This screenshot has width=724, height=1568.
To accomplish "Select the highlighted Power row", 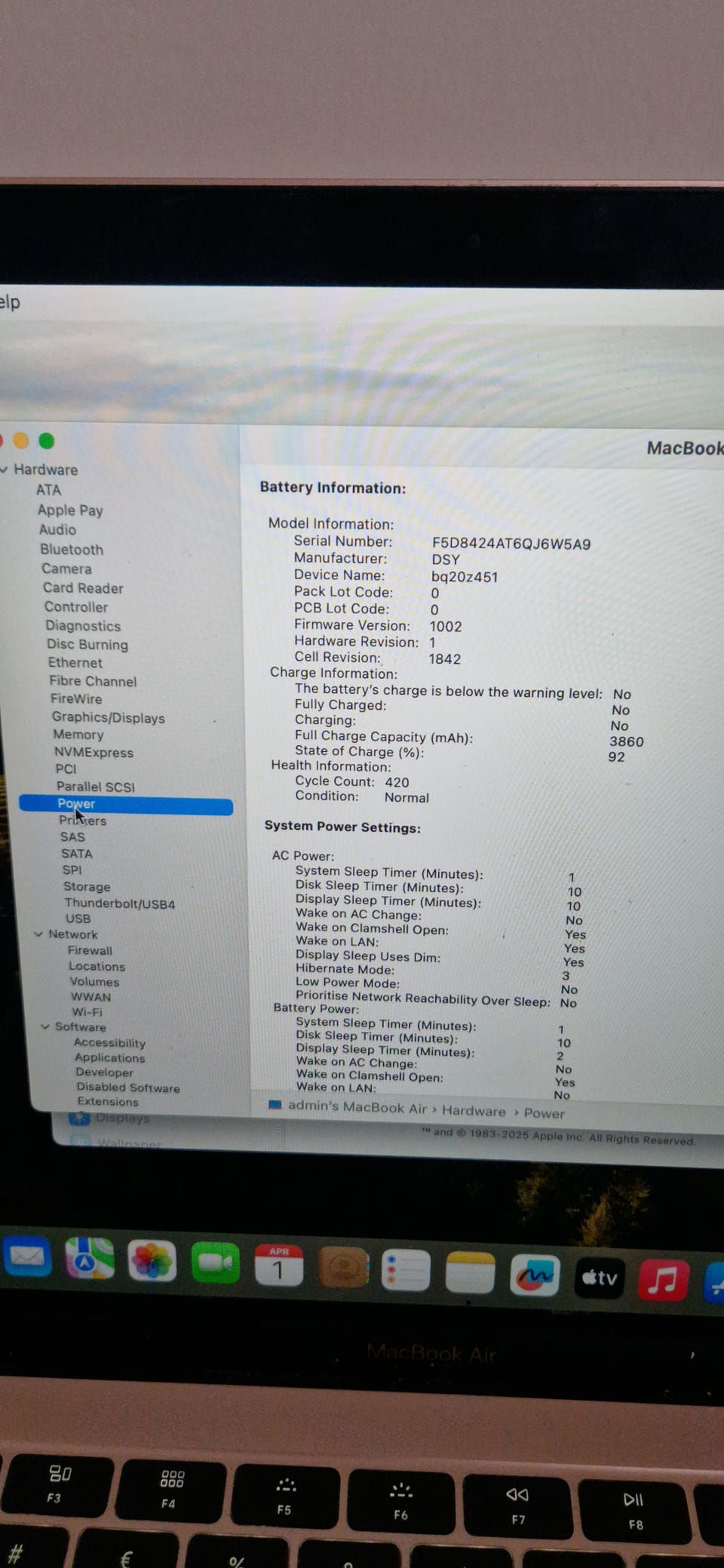I will point(126,804).
